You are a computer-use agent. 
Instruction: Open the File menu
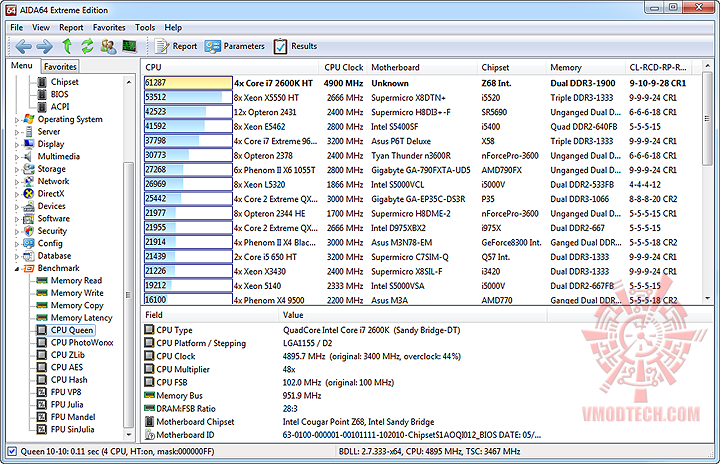17,28
